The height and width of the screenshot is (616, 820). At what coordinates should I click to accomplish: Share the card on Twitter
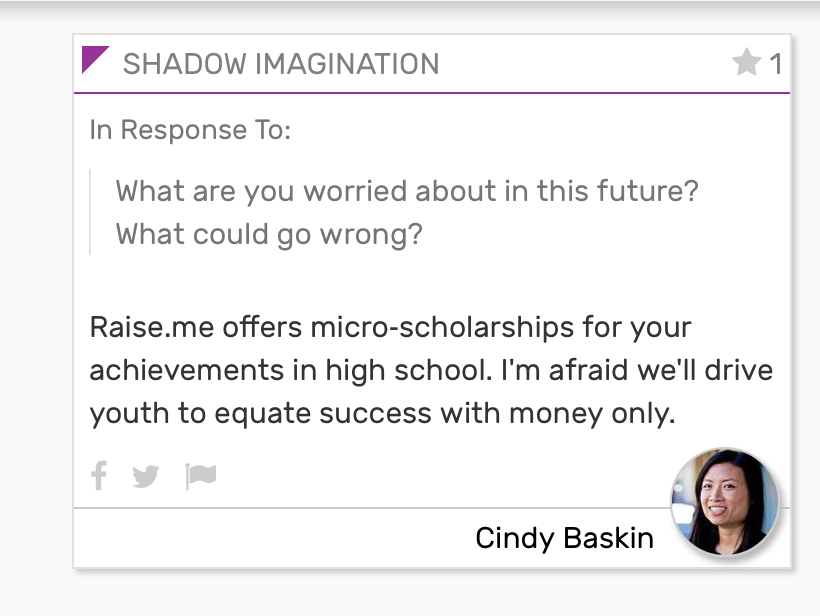coord(146,476)
